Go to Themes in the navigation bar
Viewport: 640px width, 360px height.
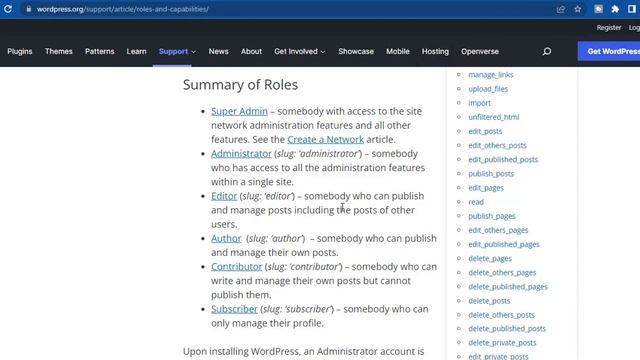59,51
